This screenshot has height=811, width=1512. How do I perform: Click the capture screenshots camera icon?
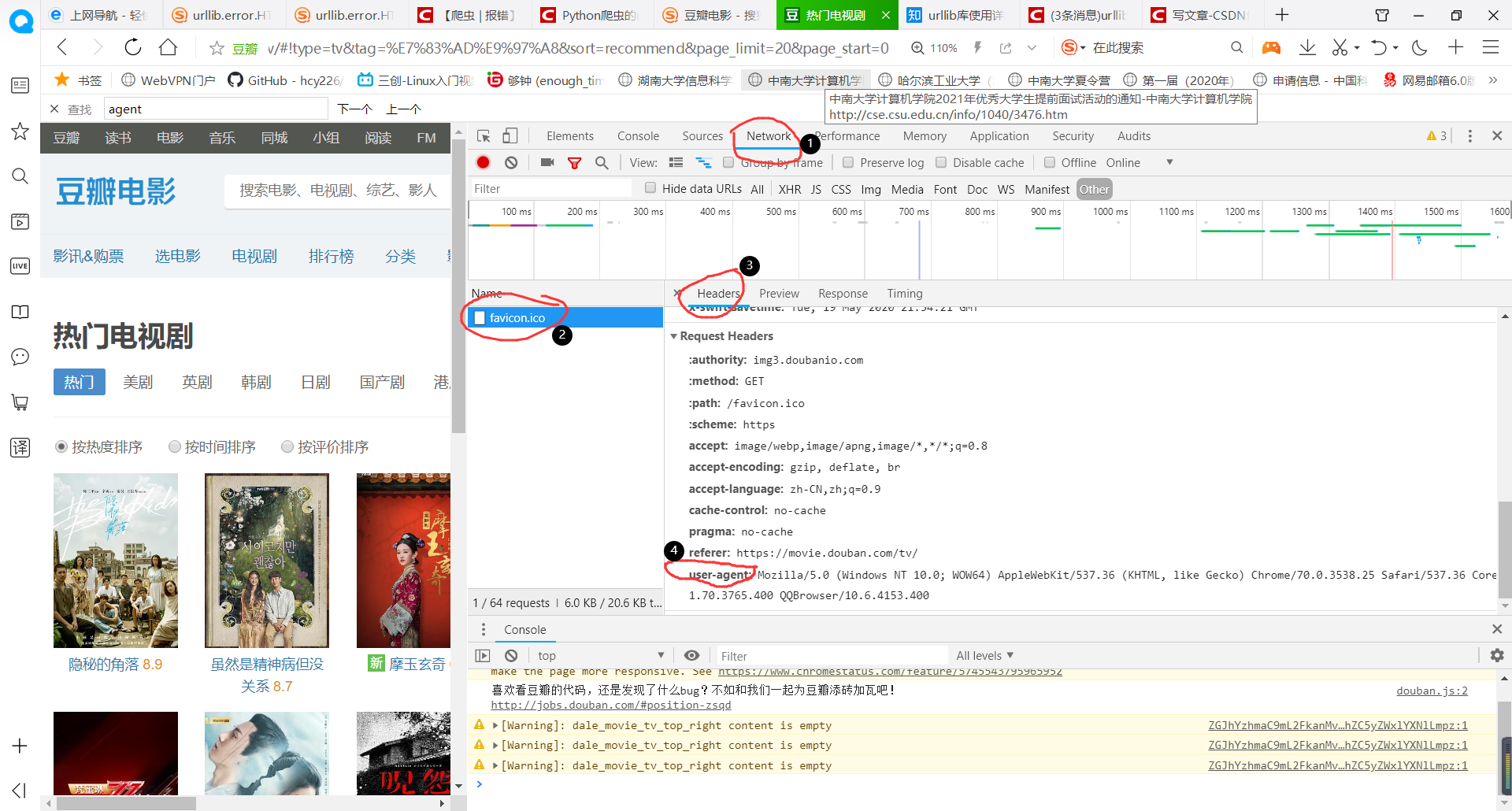[x=547, y=162]
